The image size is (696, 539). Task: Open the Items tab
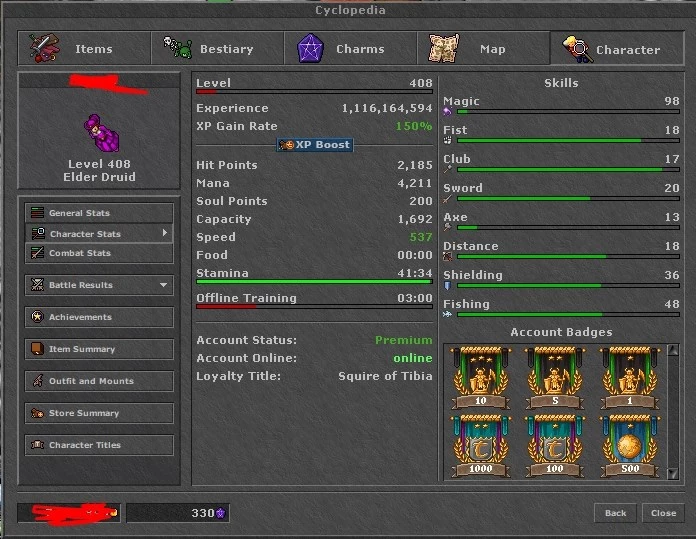point(84,48)
